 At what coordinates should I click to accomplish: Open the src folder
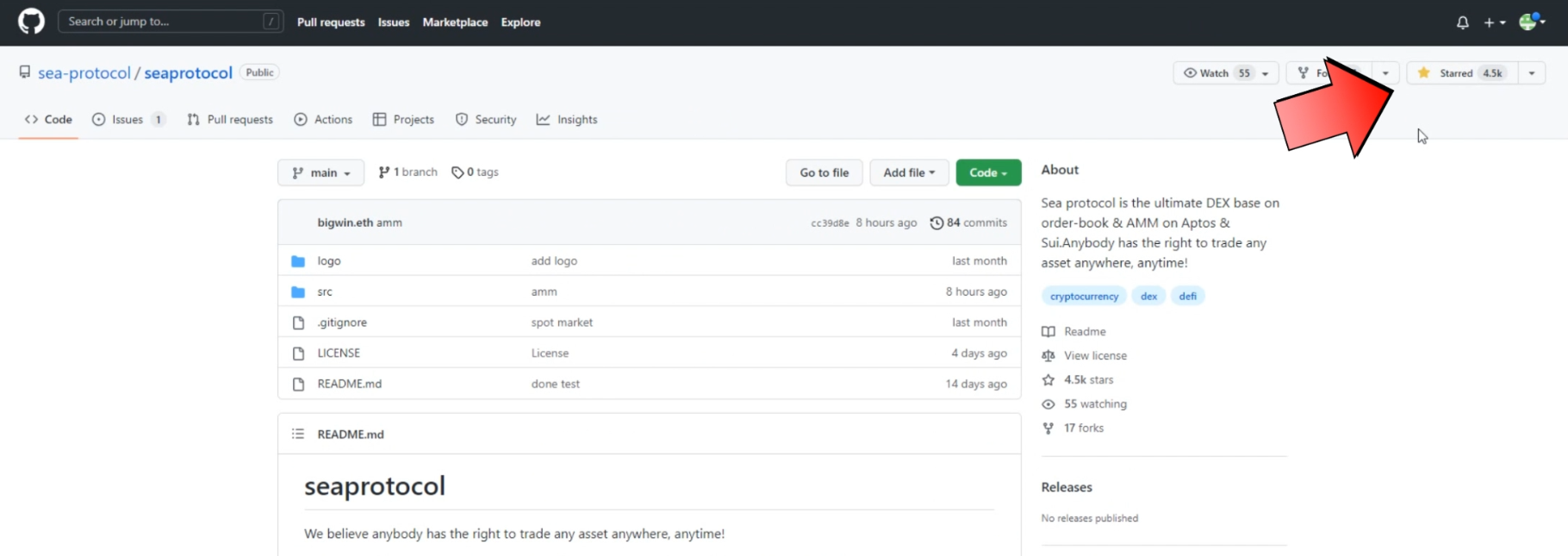click(x=325, y=292)
